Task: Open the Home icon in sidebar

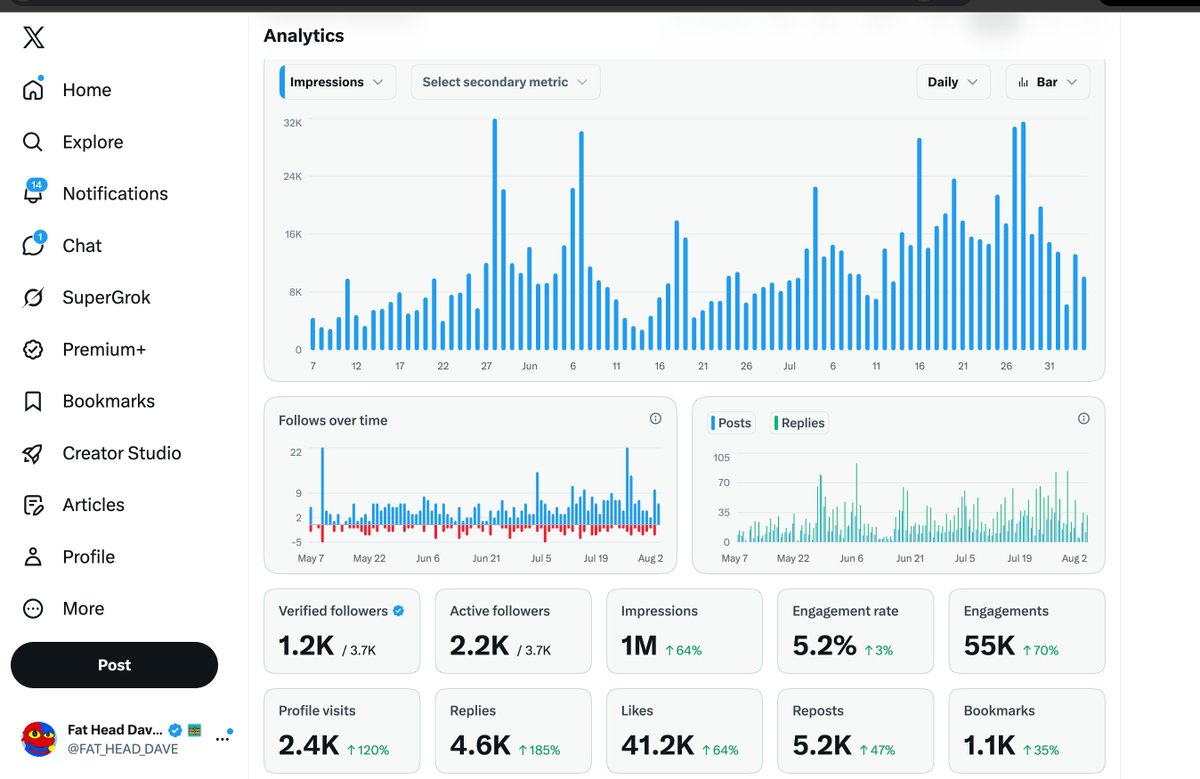Action: (x=33, y=90)
